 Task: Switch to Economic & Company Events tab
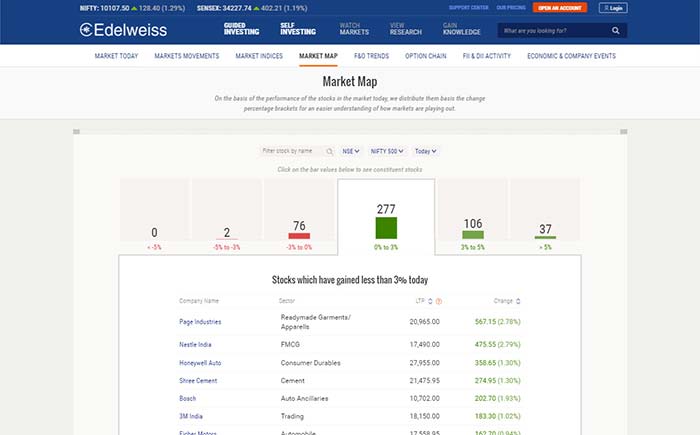(571, 56)
